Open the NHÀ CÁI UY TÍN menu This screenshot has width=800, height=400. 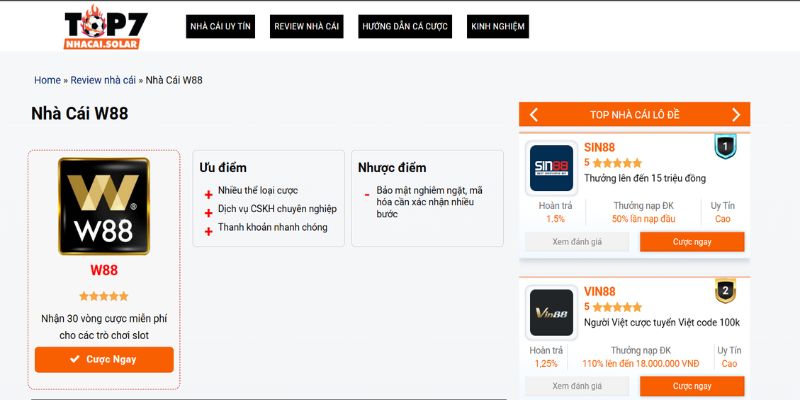coord(220,27)
